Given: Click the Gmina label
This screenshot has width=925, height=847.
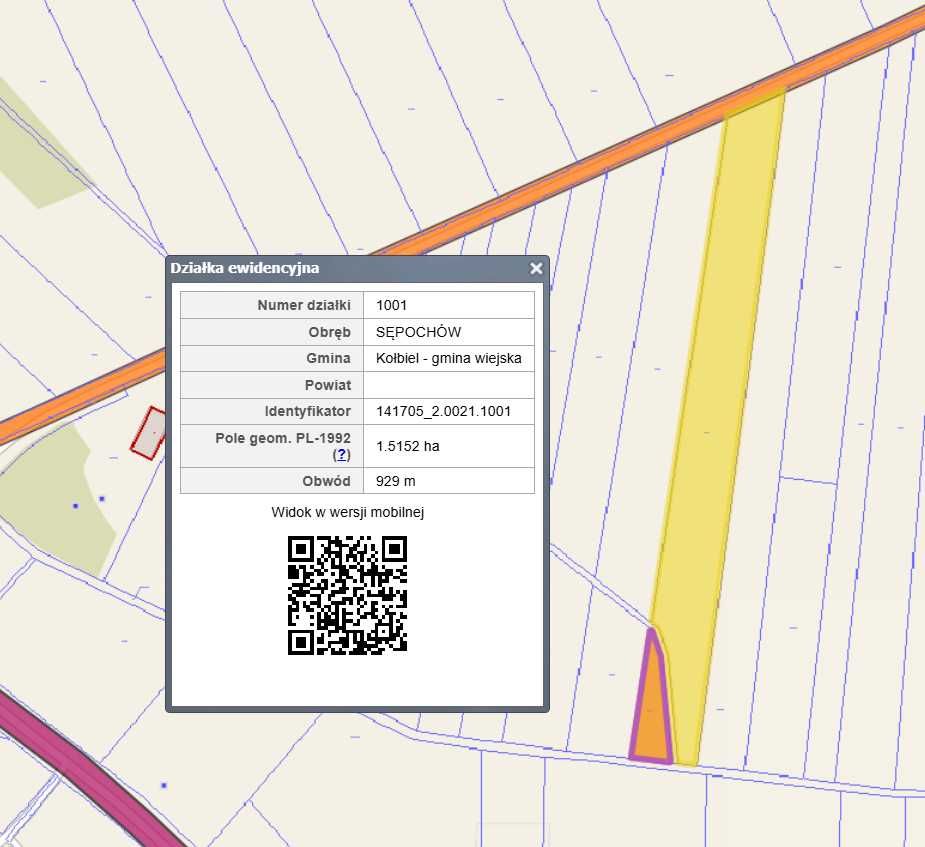Looking at the screenshot, I should coord(328,358).
